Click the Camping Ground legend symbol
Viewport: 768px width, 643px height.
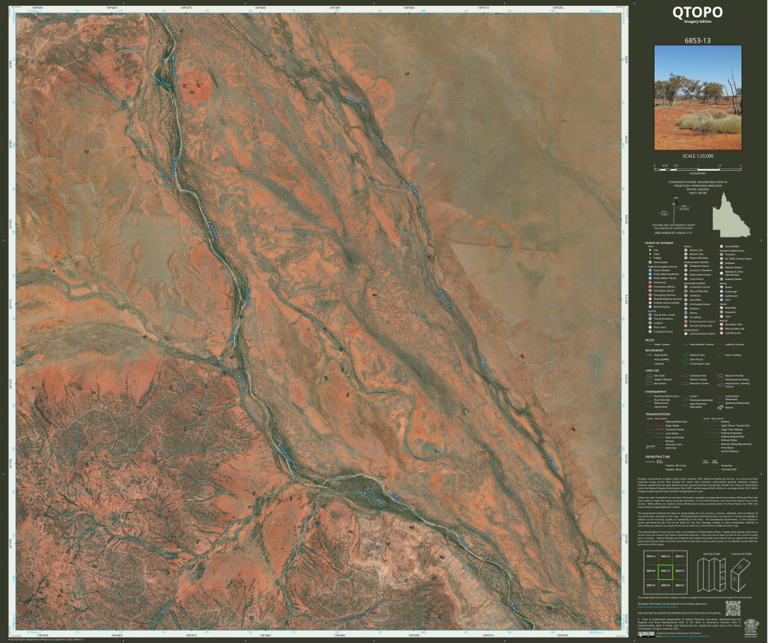click(650, 332)
